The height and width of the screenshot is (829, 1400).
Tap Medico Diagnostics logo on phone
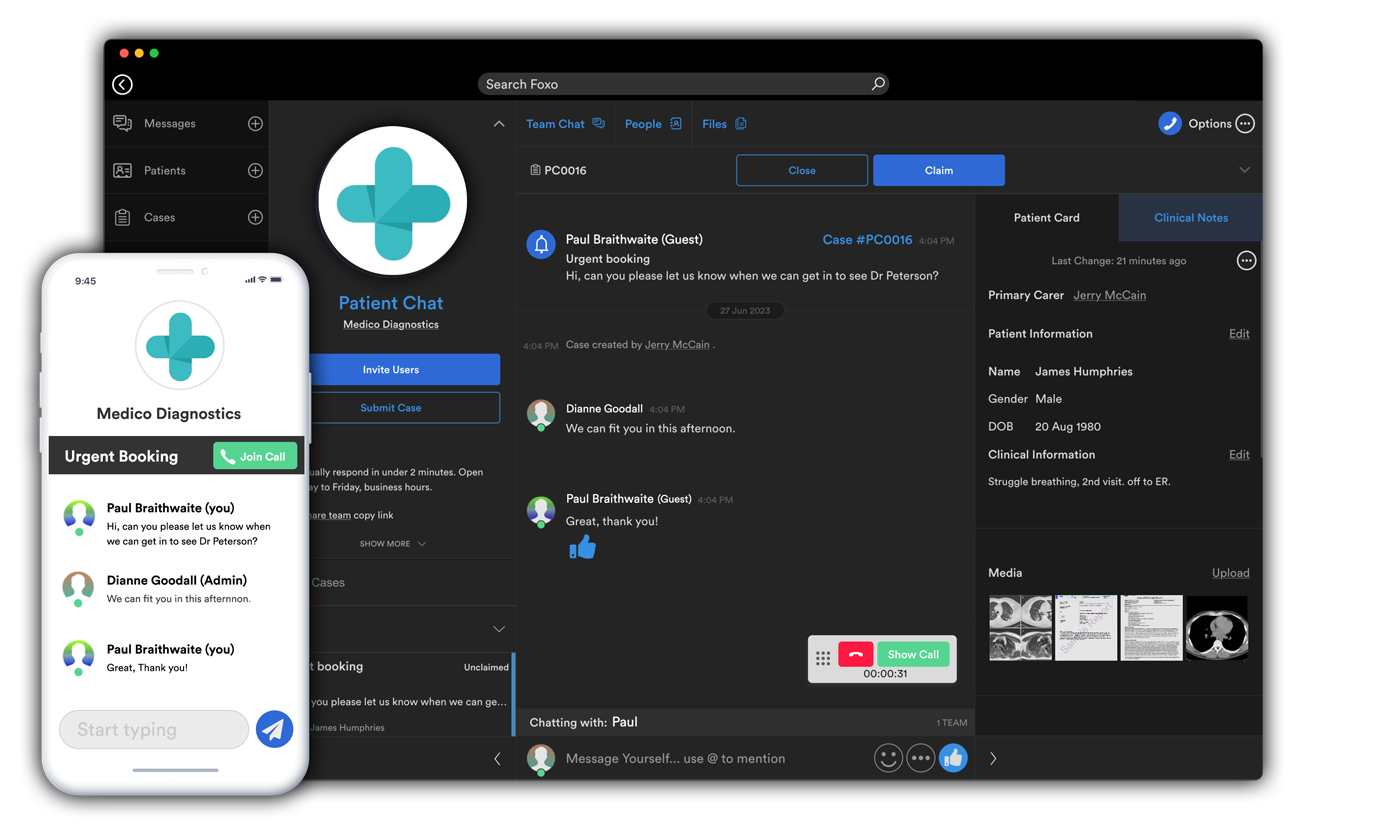click(x=180, y=346)
